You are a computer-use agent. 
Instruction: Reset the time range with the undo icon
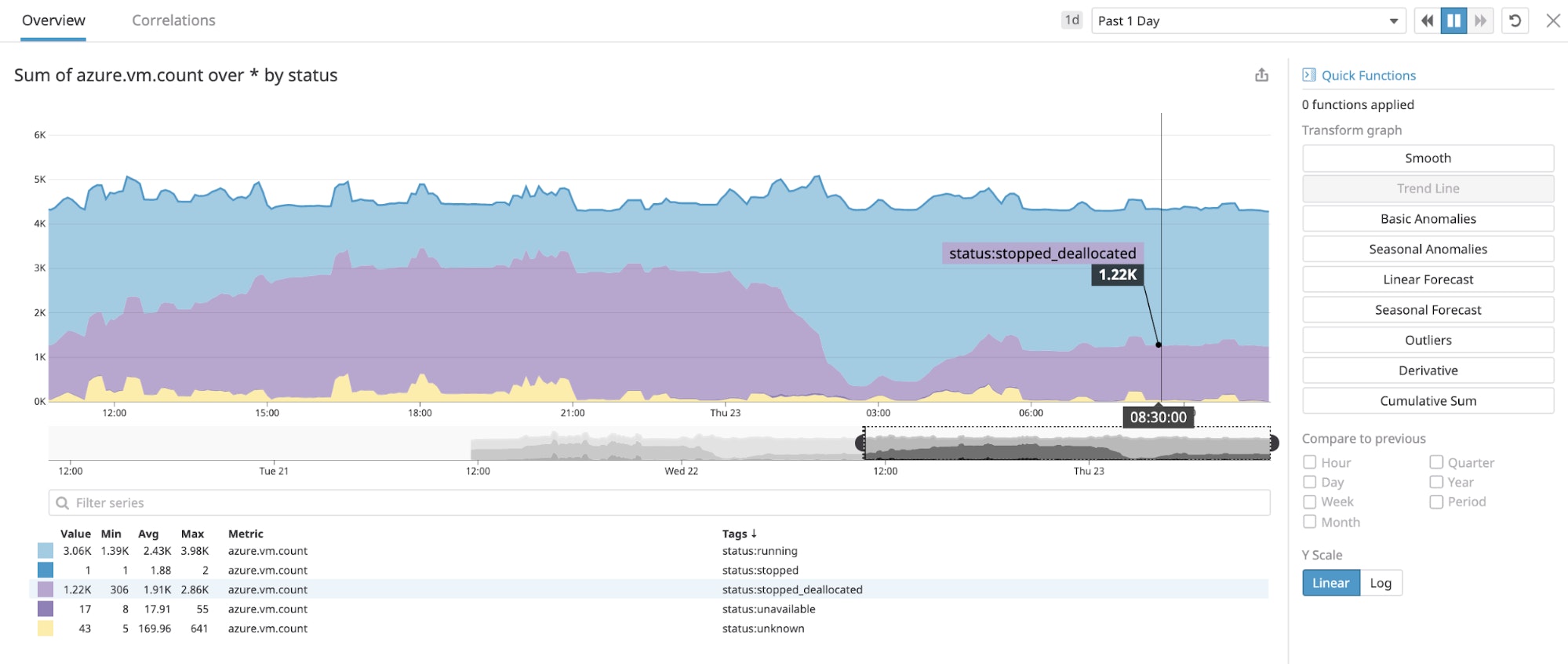coord(1515,21)
